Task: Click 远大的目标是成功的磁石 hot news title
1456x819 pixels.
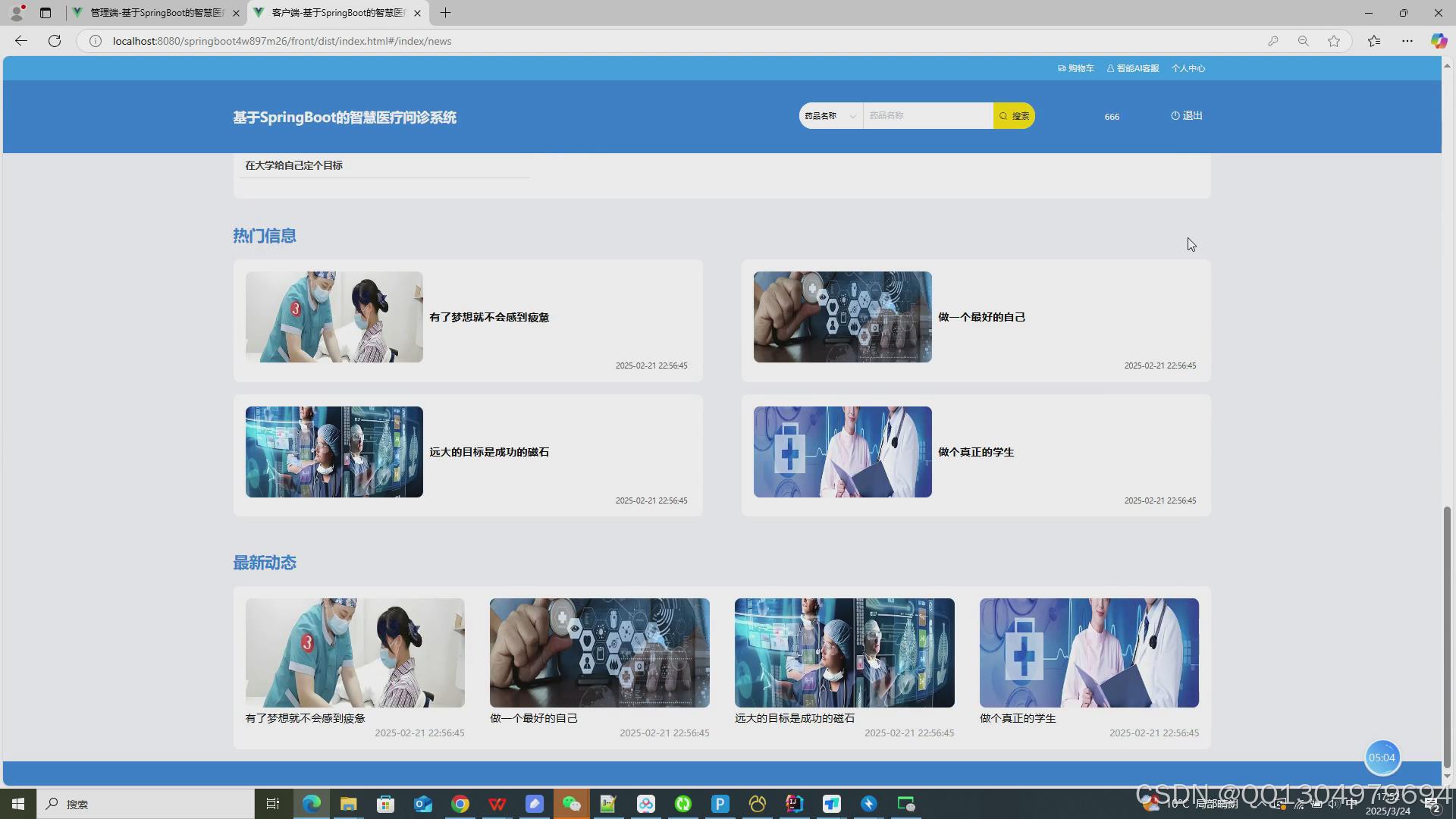Action: click(x=489, y=452)
